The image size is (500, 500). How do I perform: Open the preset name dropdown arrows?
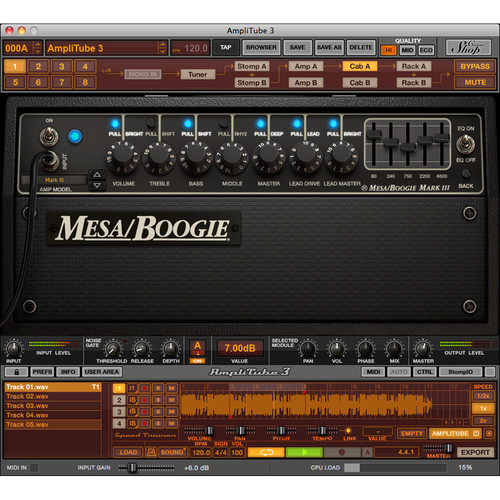(x=162, y=48)
